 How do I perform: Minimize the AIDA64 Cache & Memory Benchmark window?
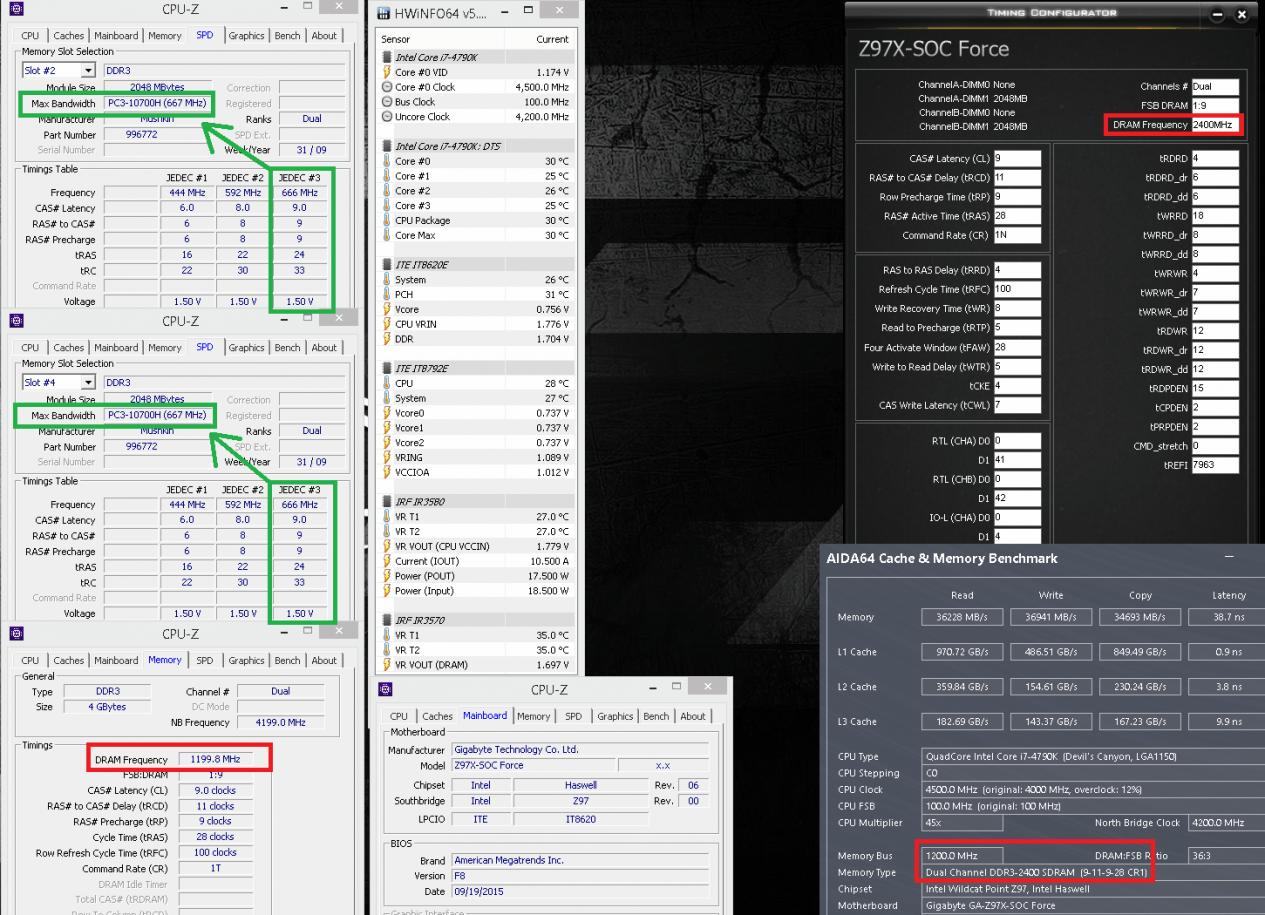(x=1229, y=557)
